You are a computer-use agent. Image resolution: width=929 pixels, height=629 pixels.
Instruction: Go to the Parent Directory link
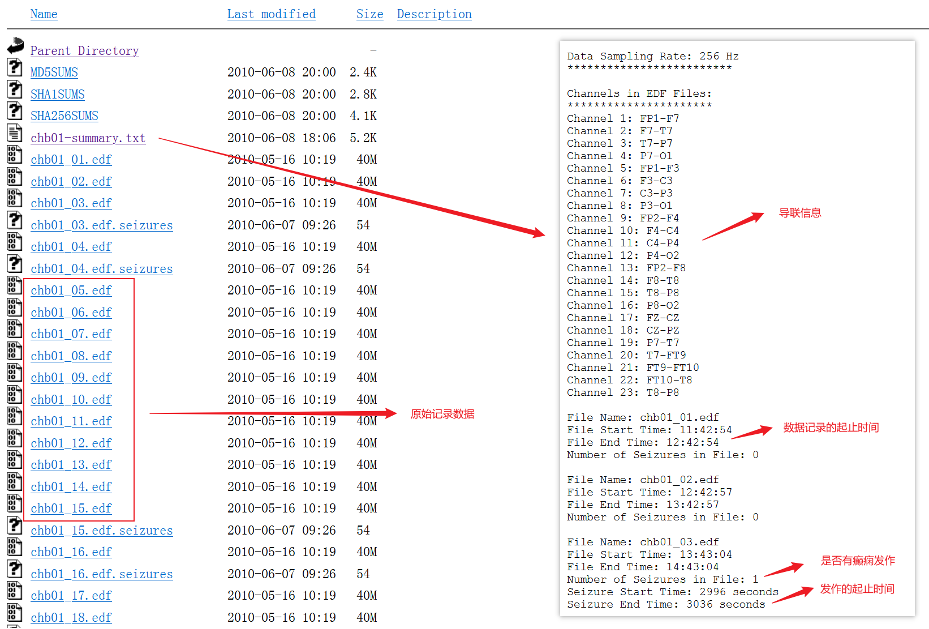(84, 51)
